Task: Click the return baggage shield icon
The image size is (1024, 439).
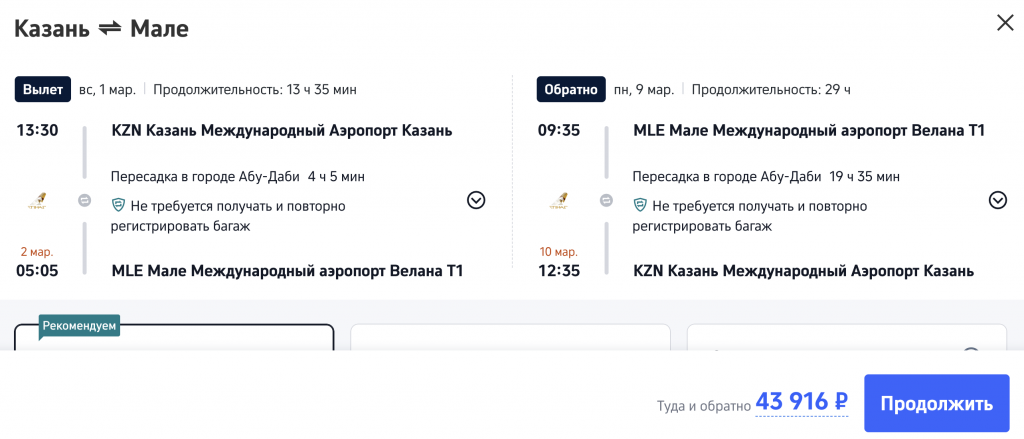Action: 640,206
